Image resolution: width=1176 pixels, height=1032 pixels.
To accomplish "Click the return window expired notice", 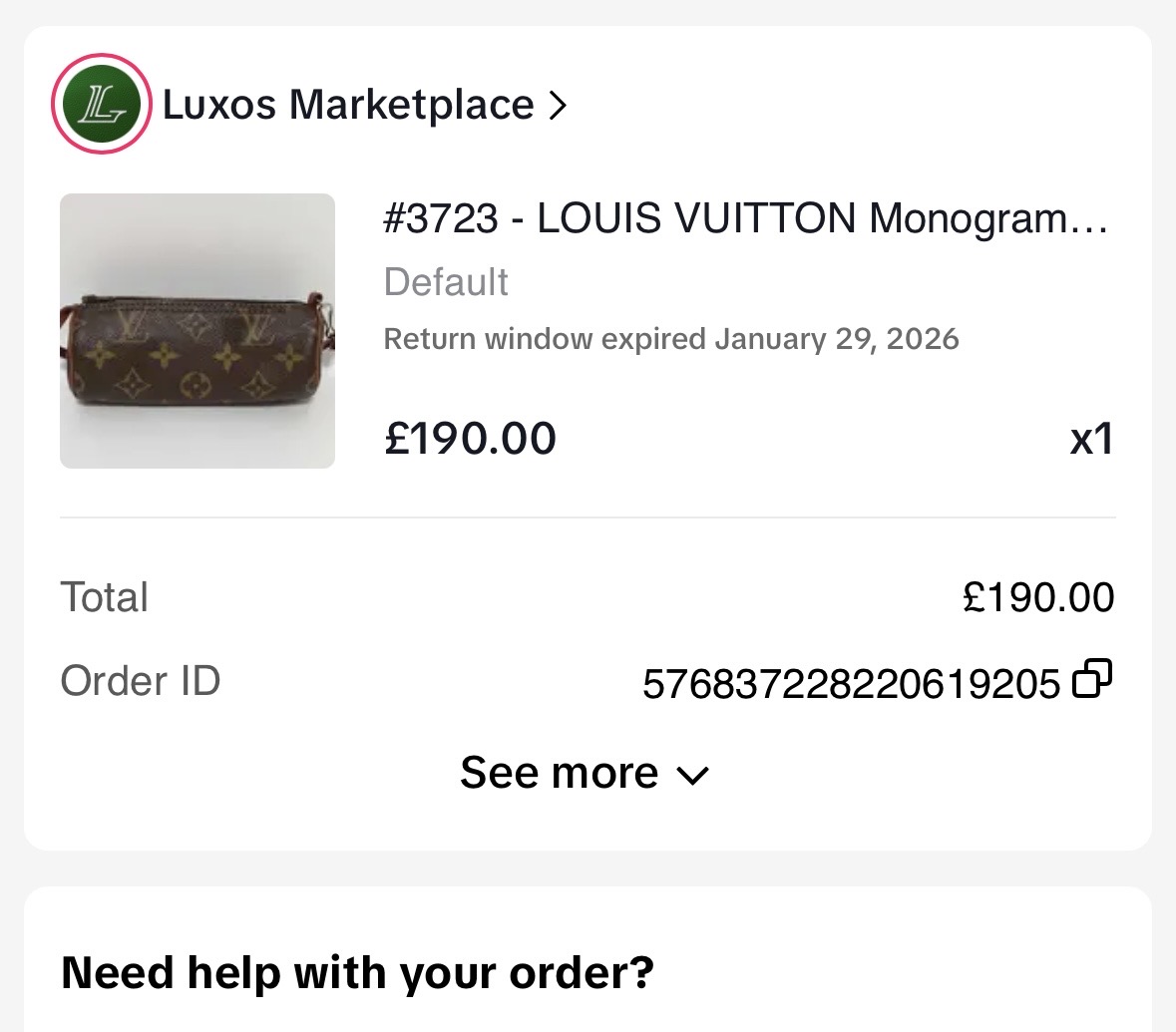I will (x=671, y=339).
